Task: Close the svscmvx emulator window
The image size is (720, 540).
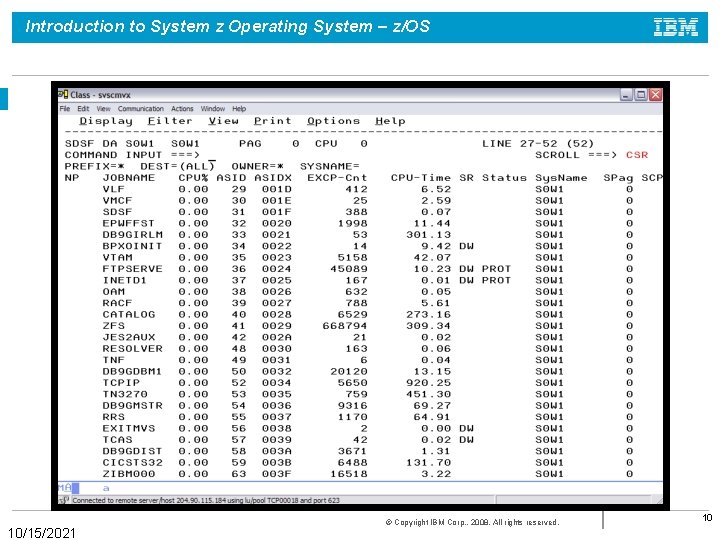Action: [655, 95]
